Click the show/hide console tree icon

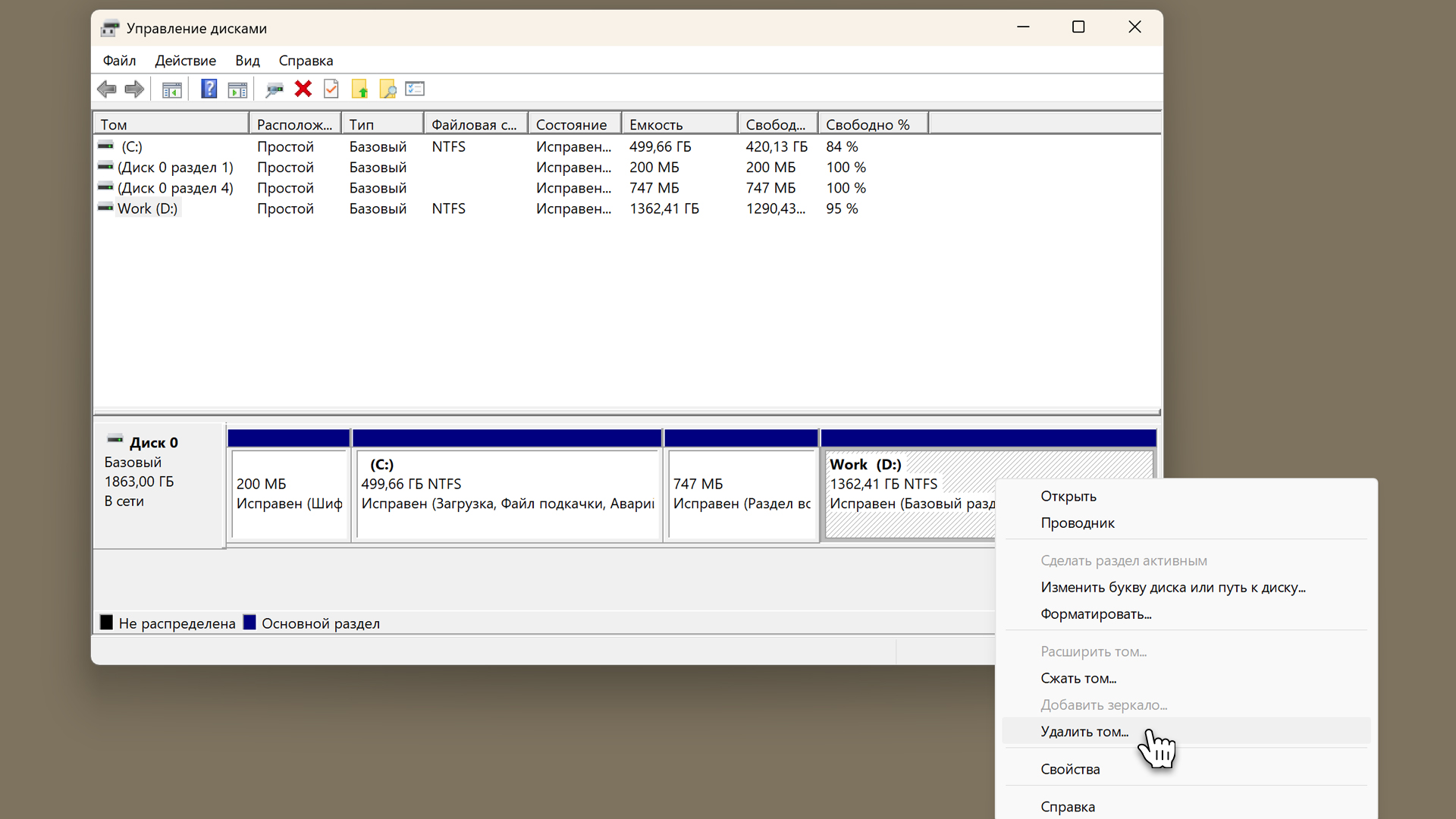tap(172, 89)
